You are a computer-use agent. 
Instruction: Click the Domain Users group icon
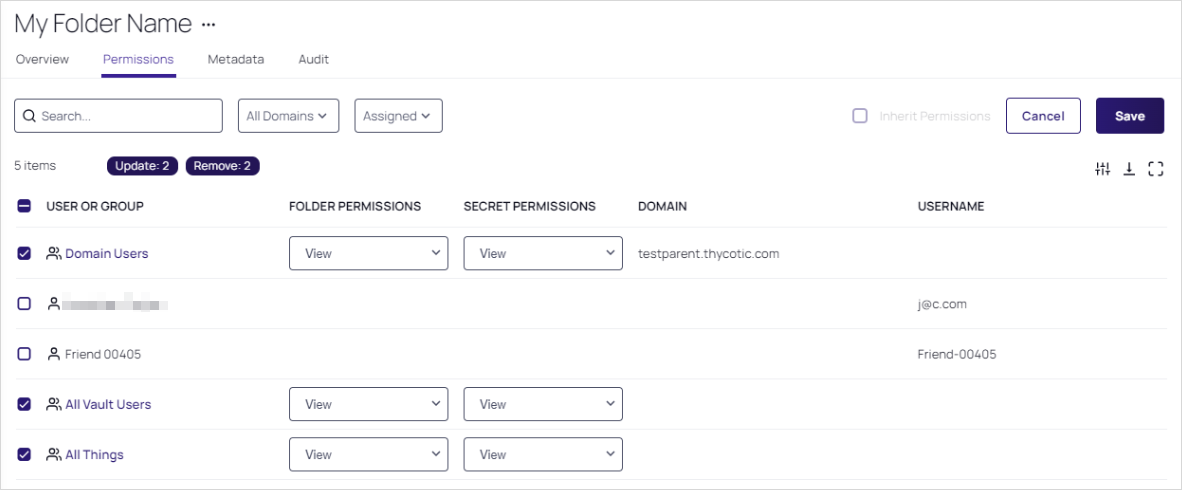pyautogui.click(x=54, y=254)
